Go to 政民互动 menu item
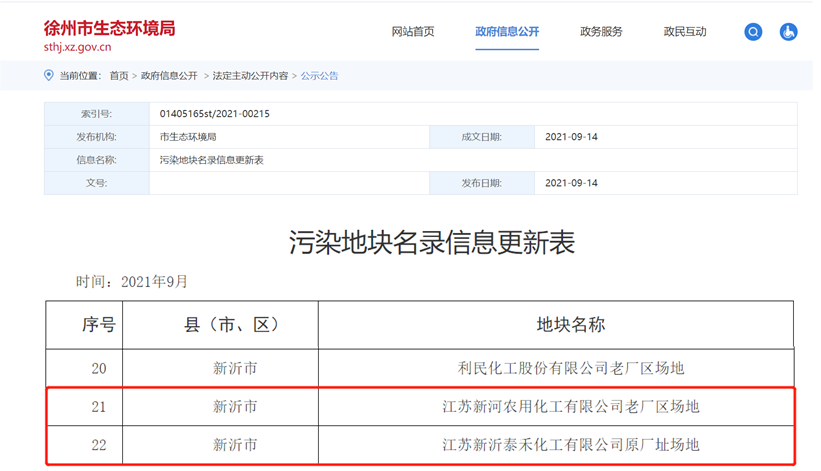 pos(685,32)
